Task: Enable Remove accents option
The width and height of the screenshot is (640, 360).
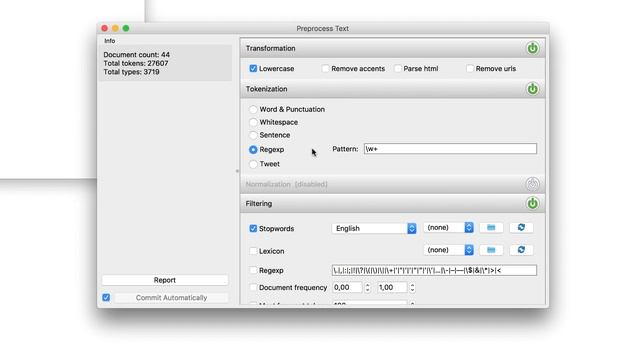Action: [x=325, y=69]
